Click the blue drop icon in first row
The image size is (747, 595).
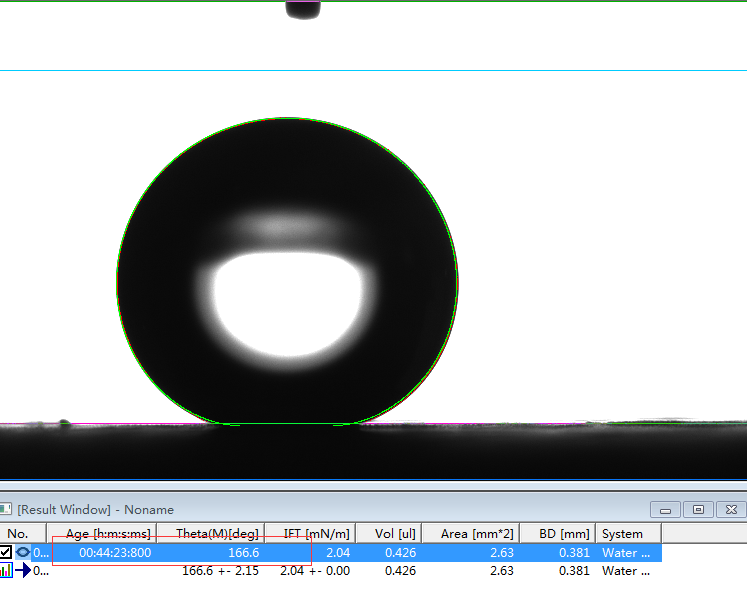tap(23, 552)
